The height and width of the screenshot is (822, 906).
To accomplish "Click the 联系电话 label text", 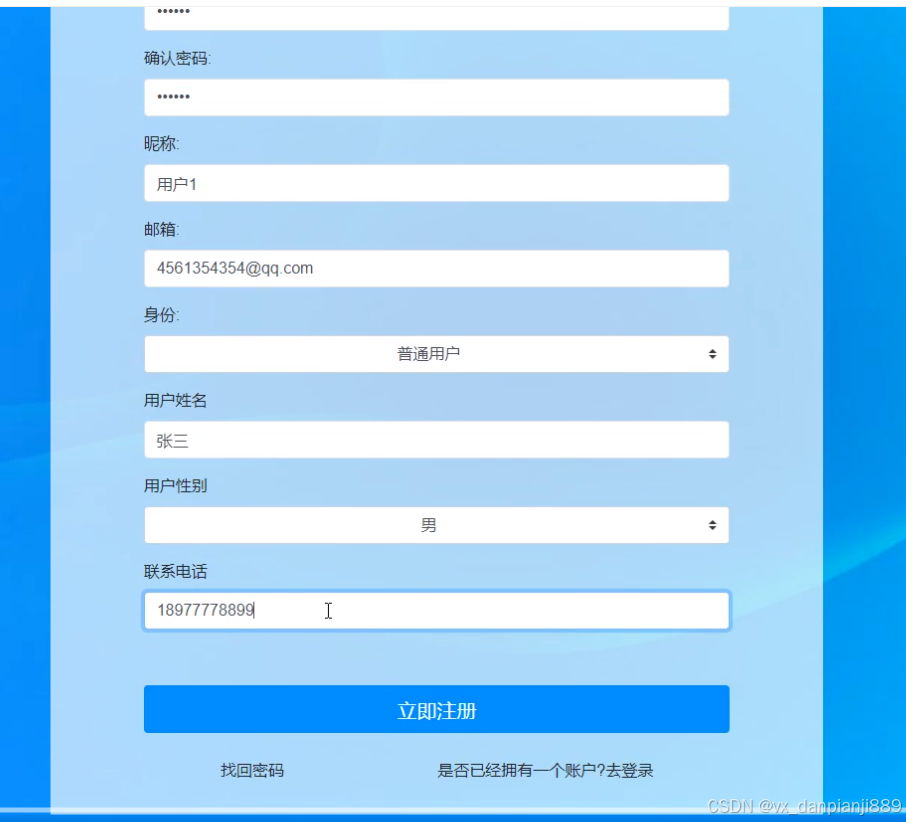I will (x=175, y=572).
